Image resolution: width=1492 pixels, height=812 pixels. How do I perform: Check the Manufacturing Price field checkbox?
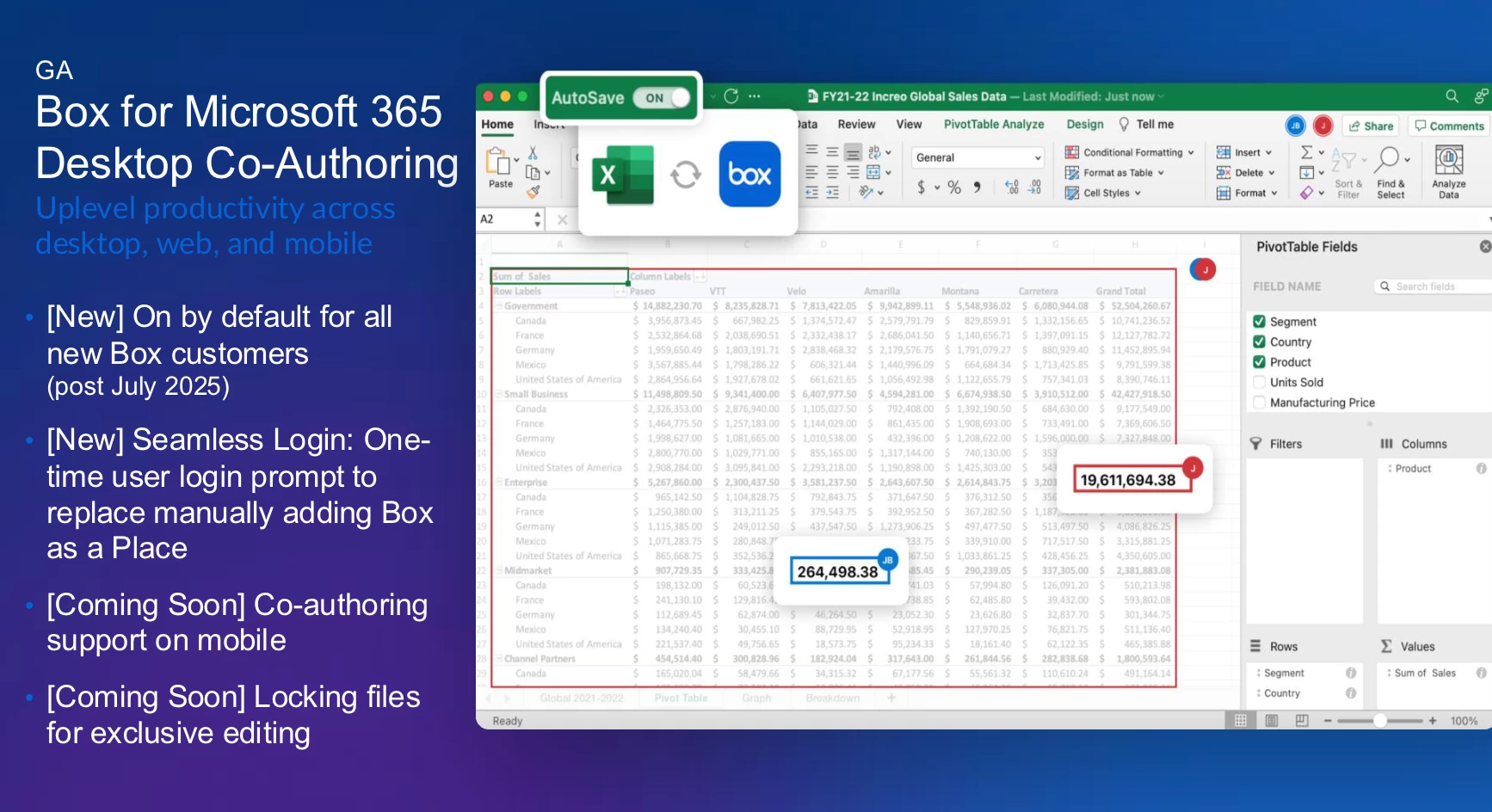[1260, 403]
